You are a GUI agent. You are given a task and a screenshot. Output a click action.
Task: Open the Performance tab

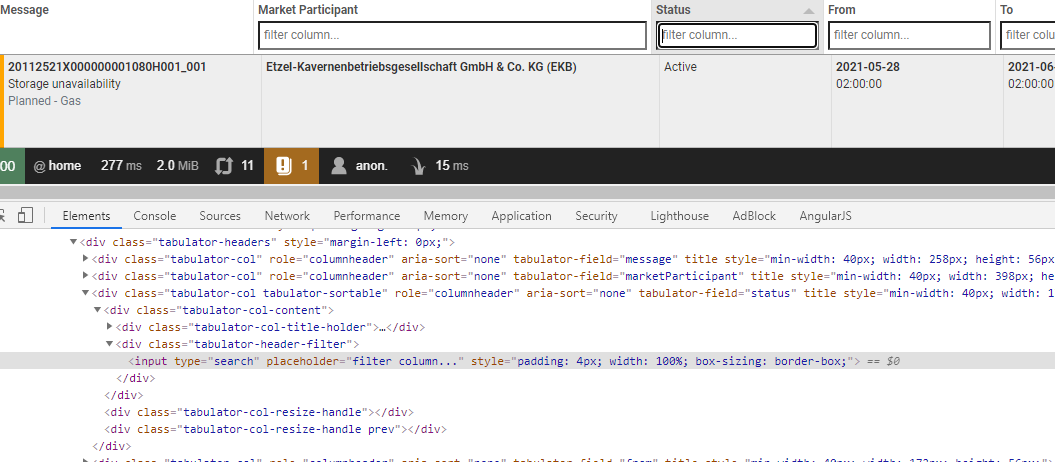[x=367, y=216]
